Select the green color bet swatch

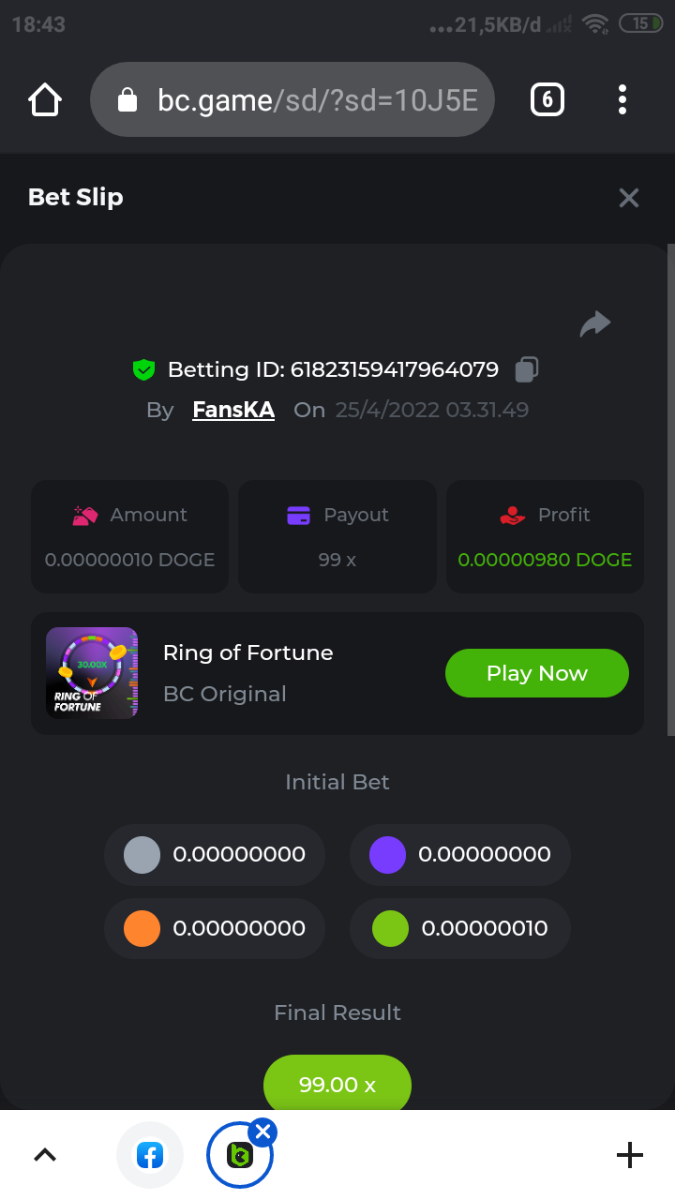click(x=390, y=928)
